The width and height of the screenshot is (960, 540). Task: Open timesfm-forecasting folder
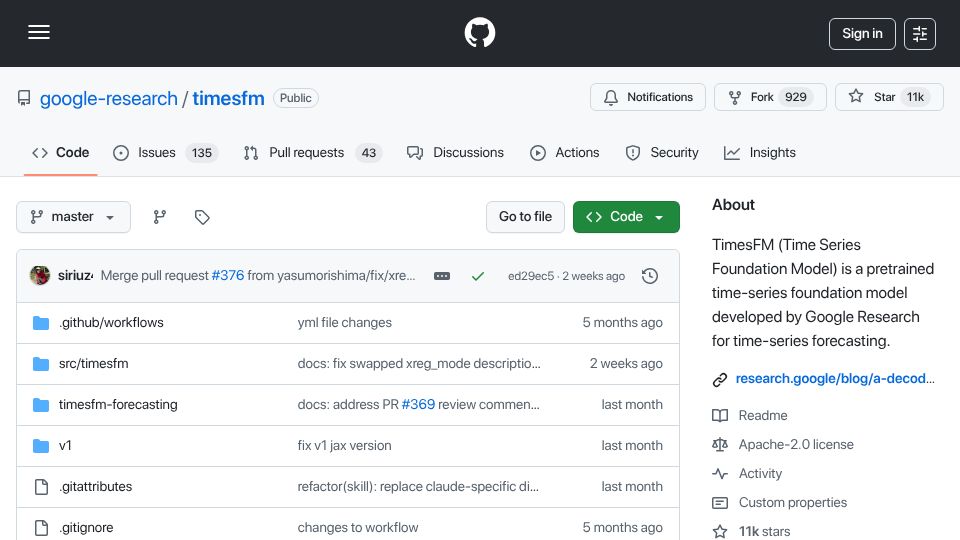coord(118,405)
